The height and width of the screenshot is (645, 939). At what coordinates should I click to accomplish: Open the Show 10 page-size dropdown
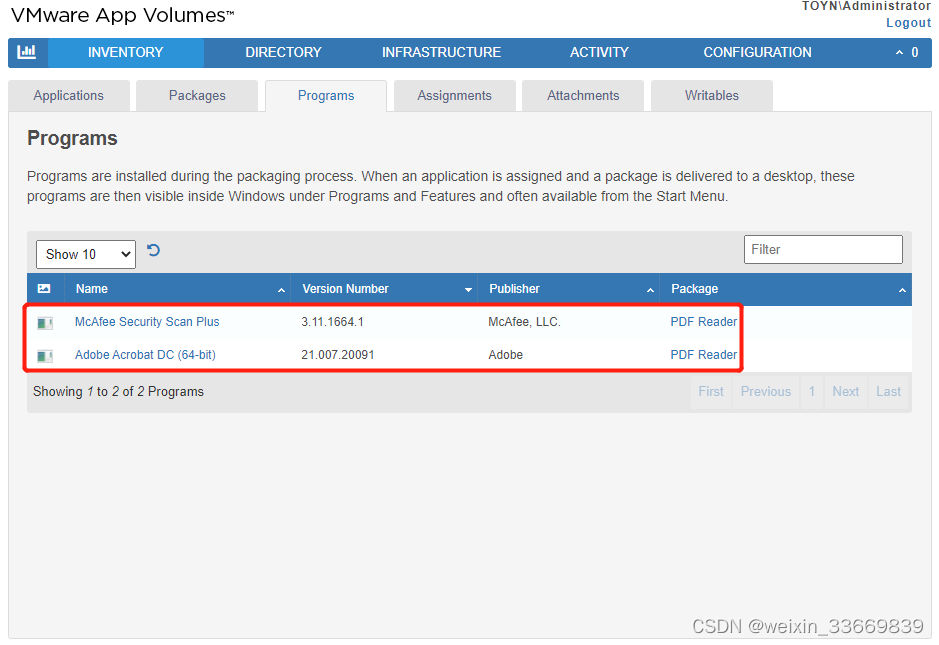point(86,255)
